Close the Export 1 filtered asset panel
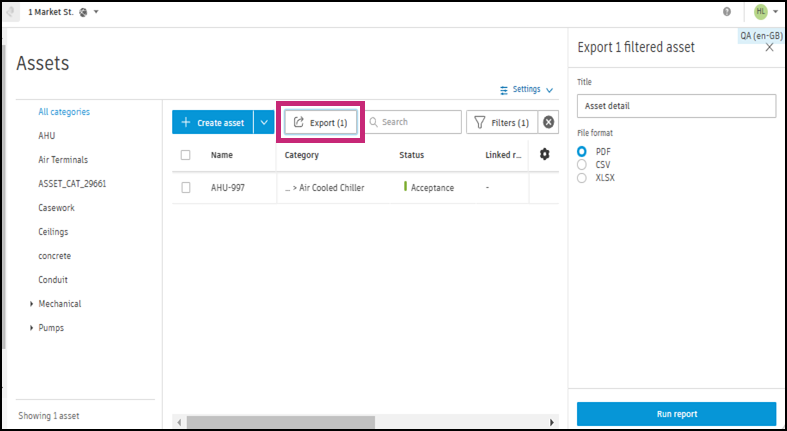 [x=769, y=48]
